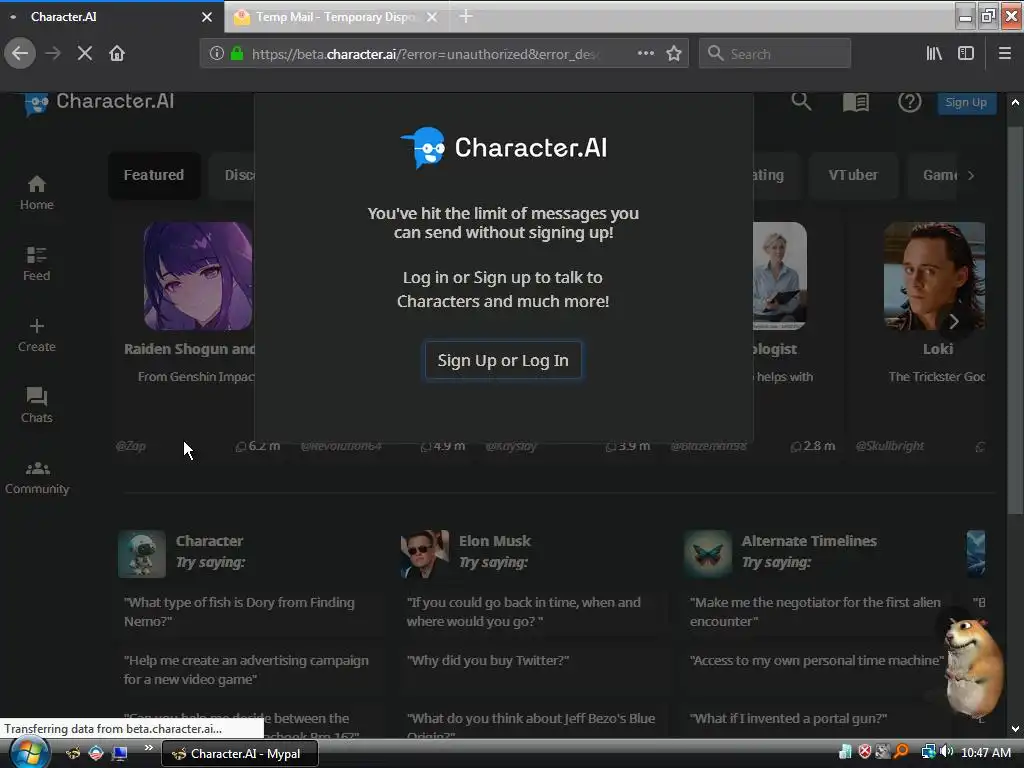
Task: Click "What if I invented a portal gun?"
Action: [x=788, y=718]
